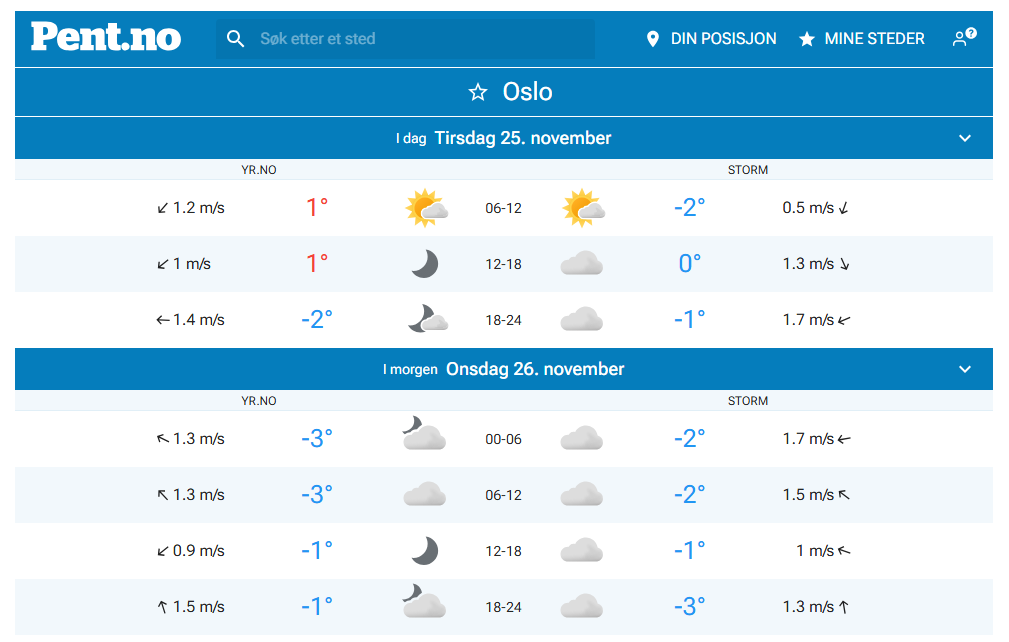This screenshot has width=1009, height=642.
Task: Toggle Oslo favorite star
Action: [478, 92]
